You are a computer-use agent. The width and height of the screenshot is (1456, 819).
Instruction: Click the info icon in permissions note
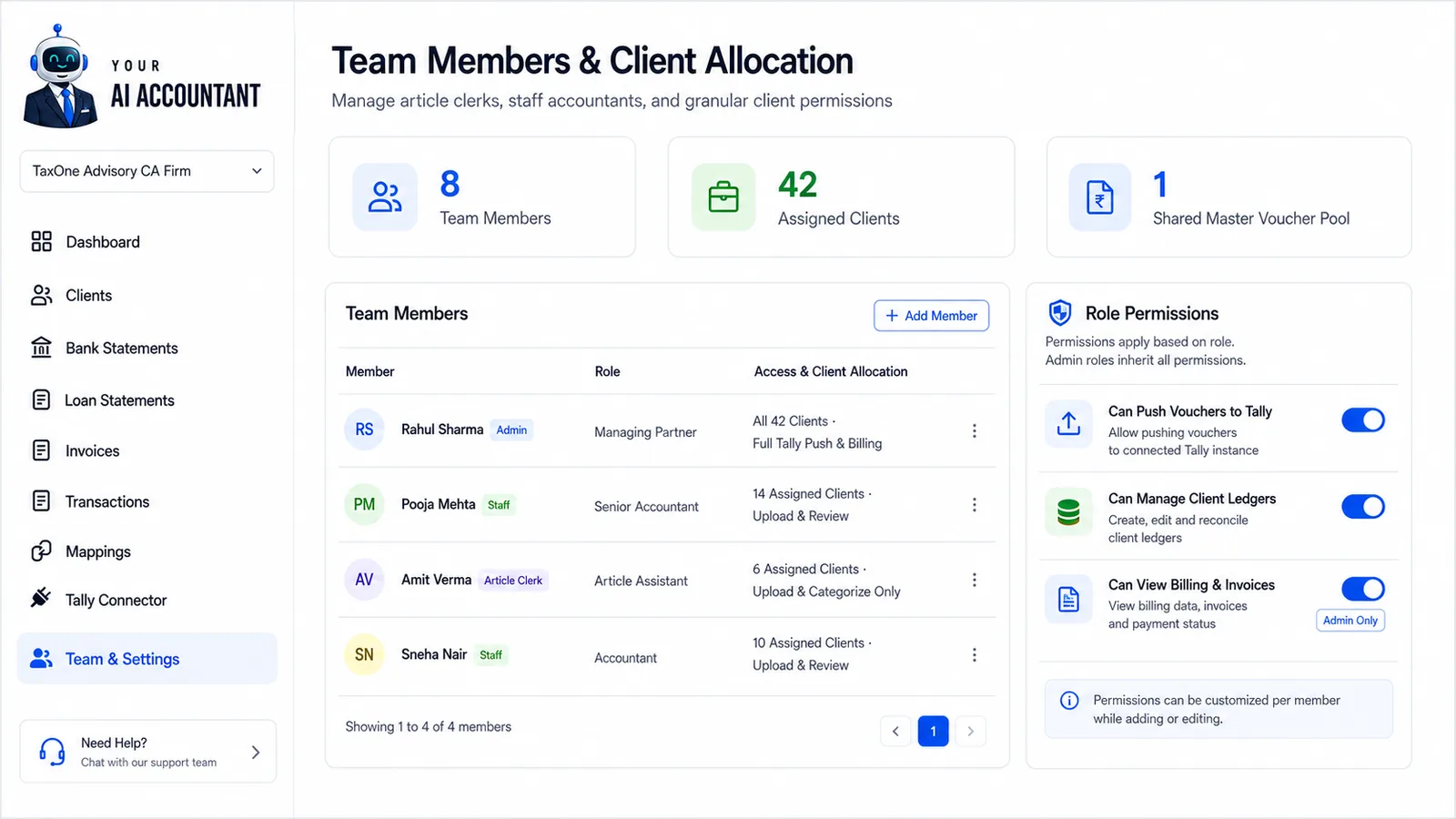point(1069,701)
